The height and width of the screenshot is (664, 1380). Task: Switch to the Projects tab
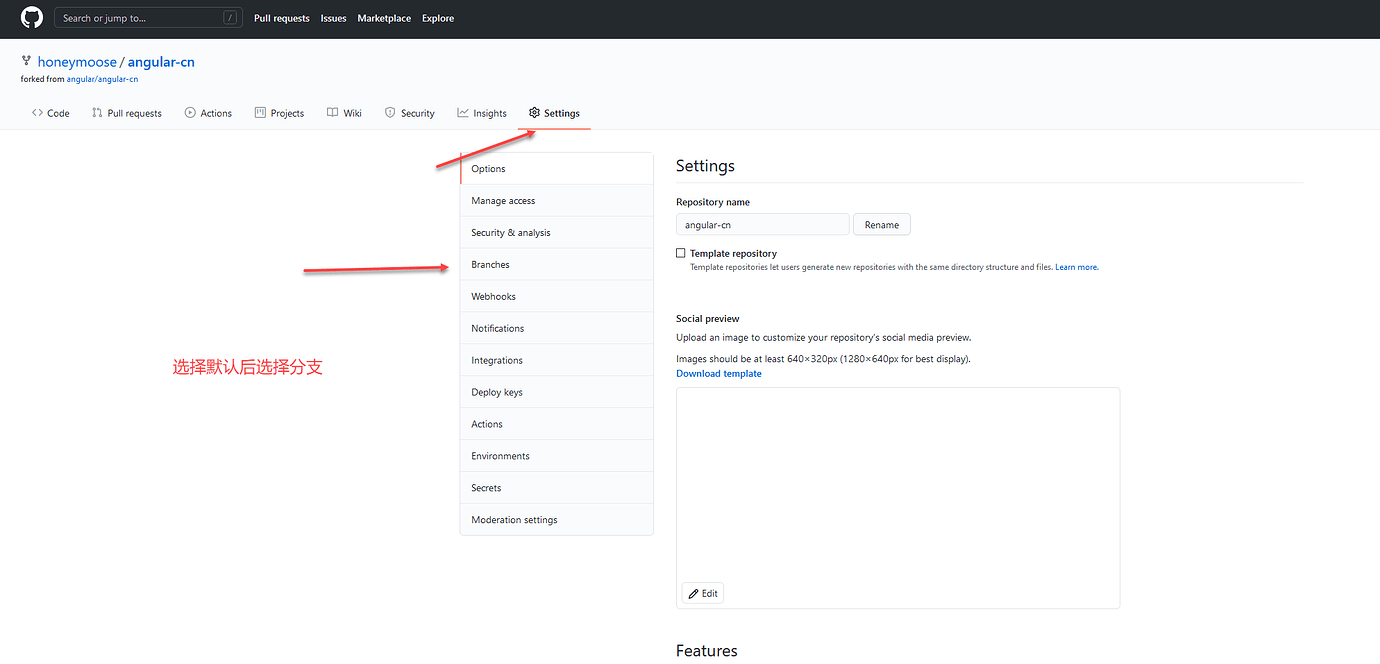coord(279,113)
